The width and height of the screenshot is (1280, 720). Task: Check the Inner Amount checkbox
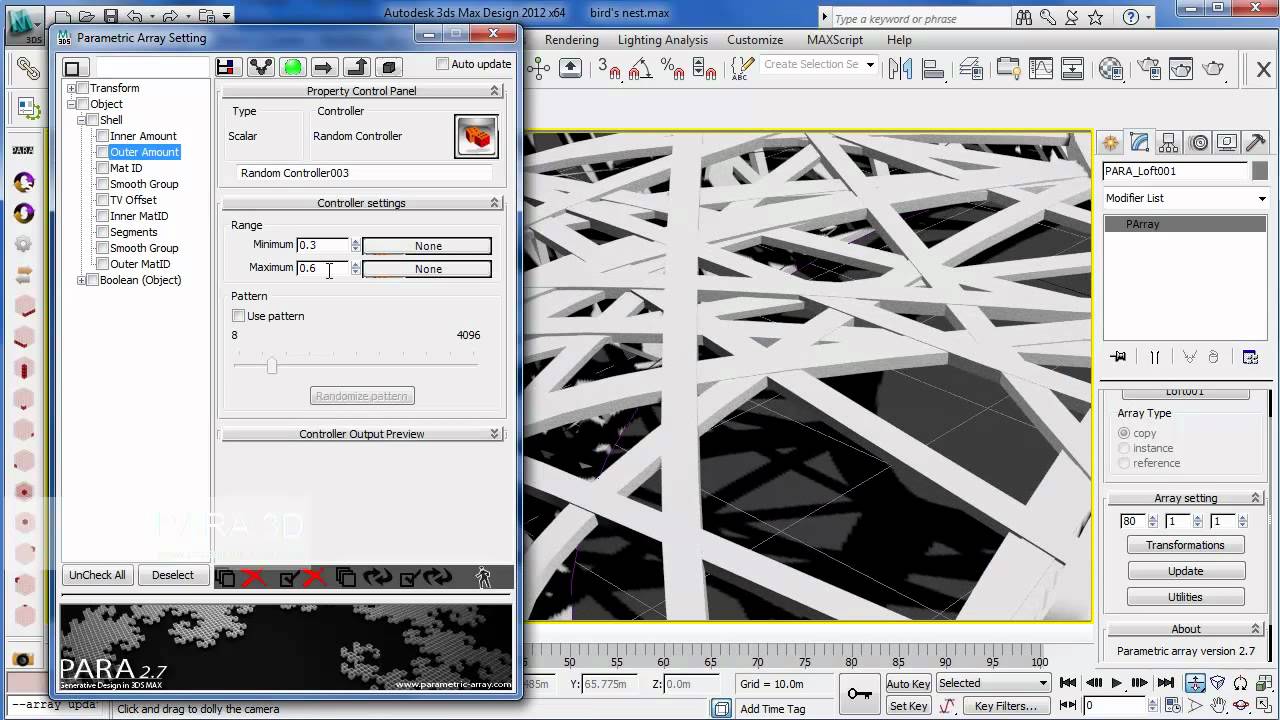[x=102, y=136]
